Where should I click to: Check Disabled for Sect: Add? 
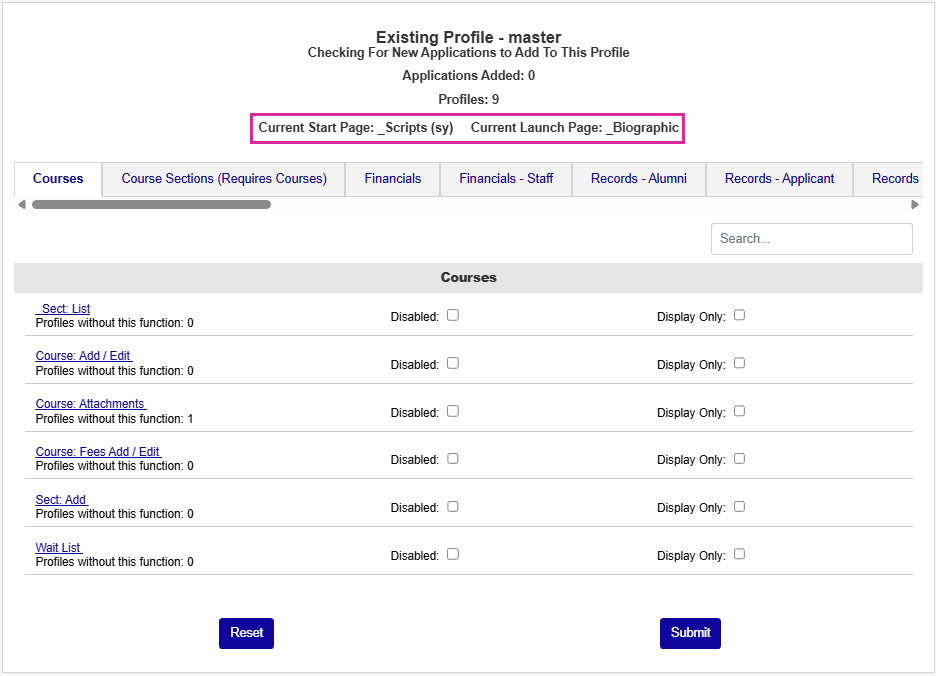point(453,506)
